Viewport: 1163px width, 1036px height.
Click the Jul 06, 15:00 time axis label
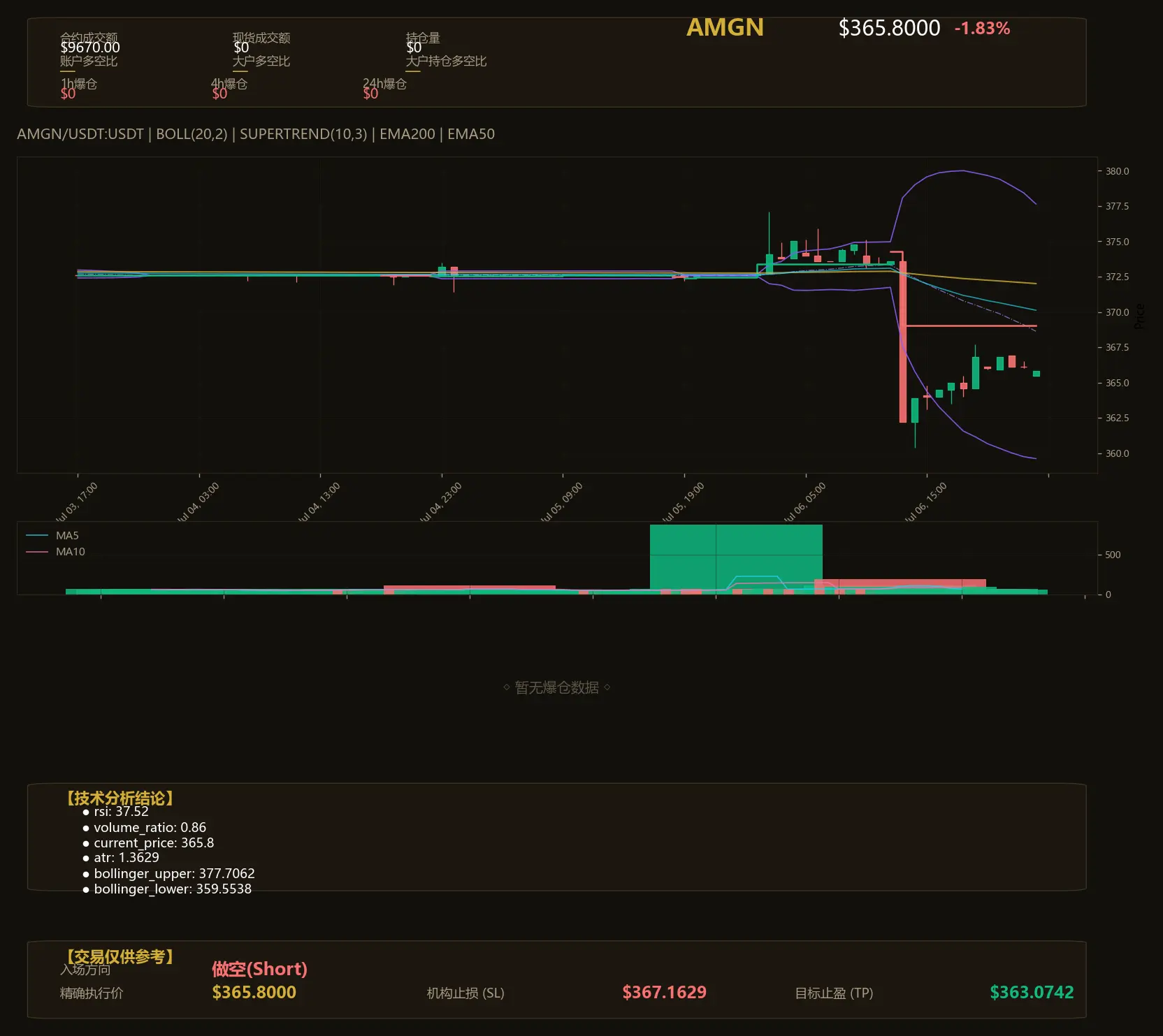926,502
